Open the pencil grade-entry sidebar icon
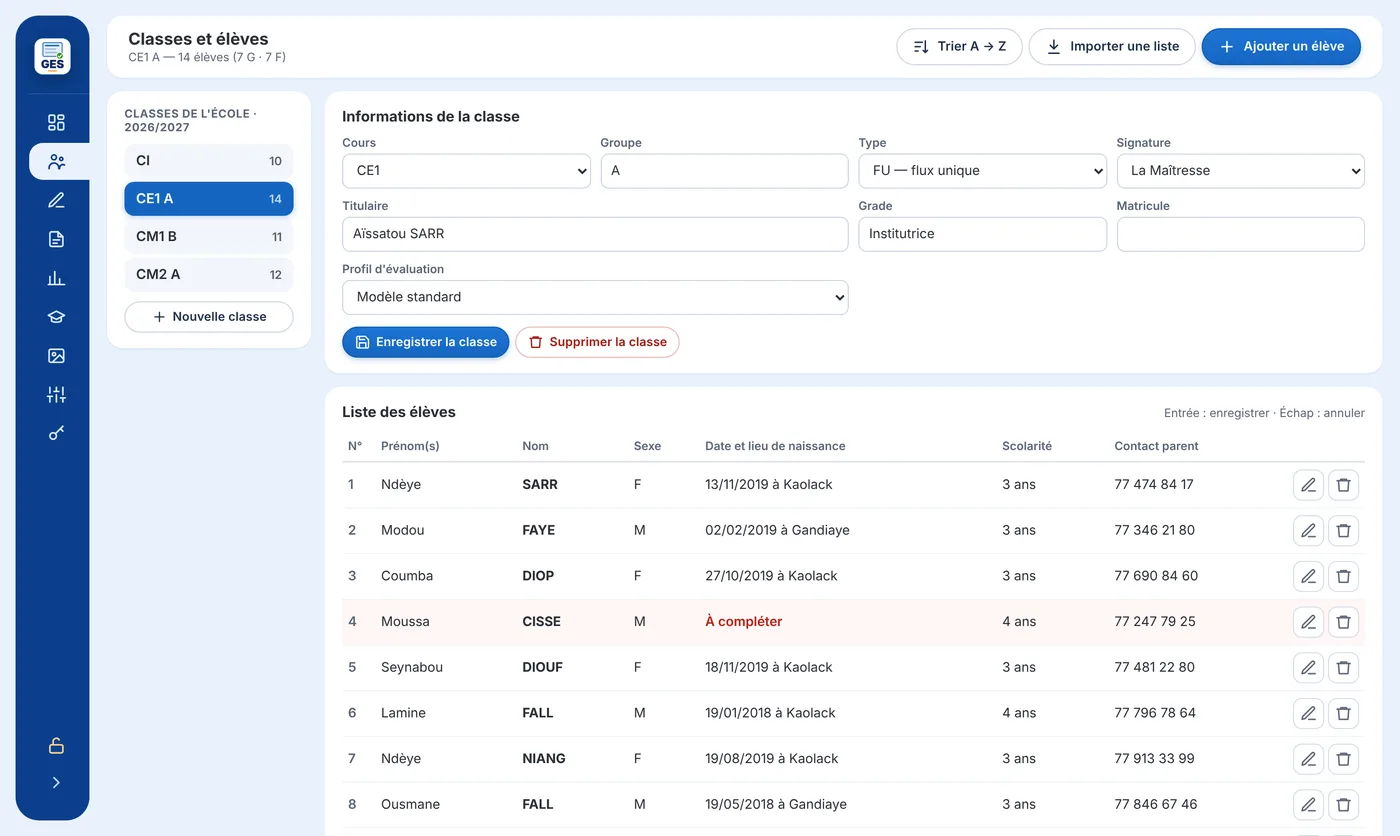1400x836 pixels. pyautogui.click(x=56, y=200)
